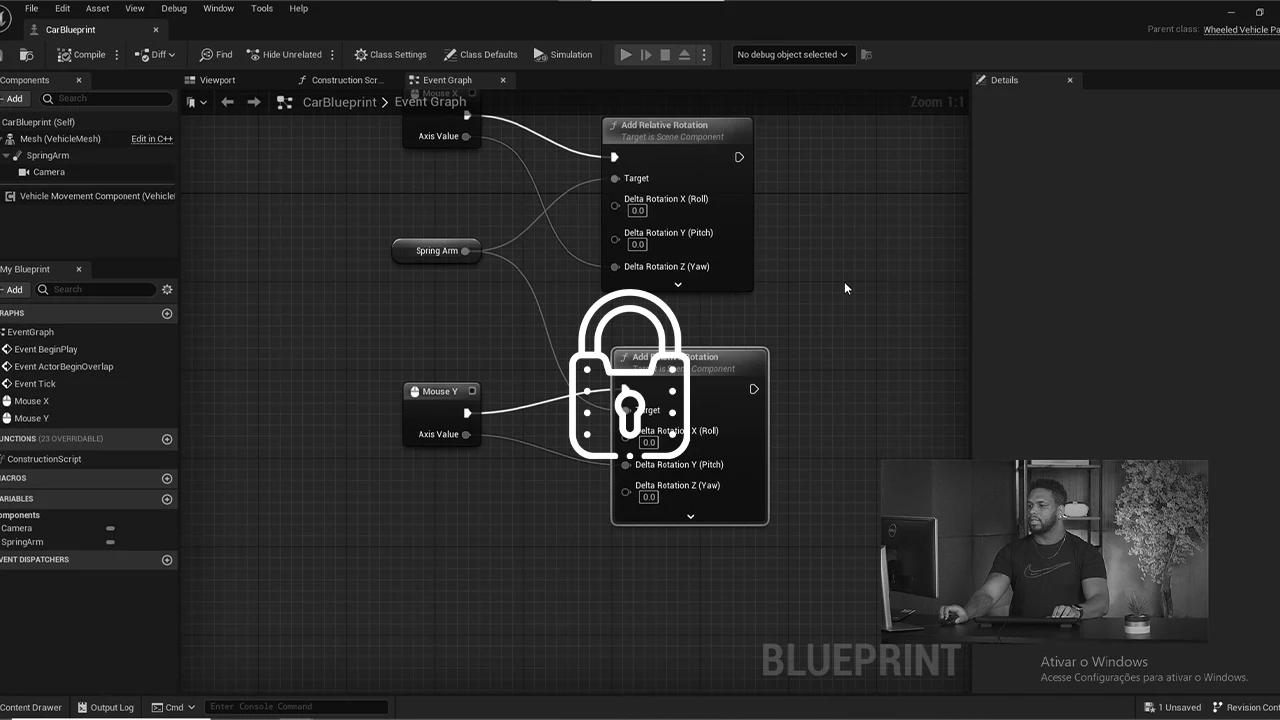The height and width of the screenshot is (720, 1280).
Task: Click Mouse Y node Axis Value pin
Action: pyautogui.click(x=466, y=434)
